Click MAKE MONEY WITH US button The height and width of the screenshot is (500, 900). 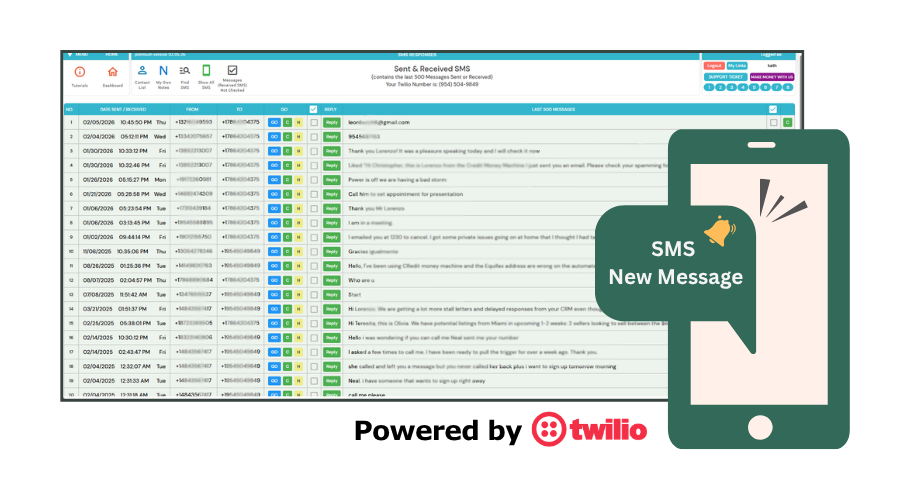pos(772,77)
